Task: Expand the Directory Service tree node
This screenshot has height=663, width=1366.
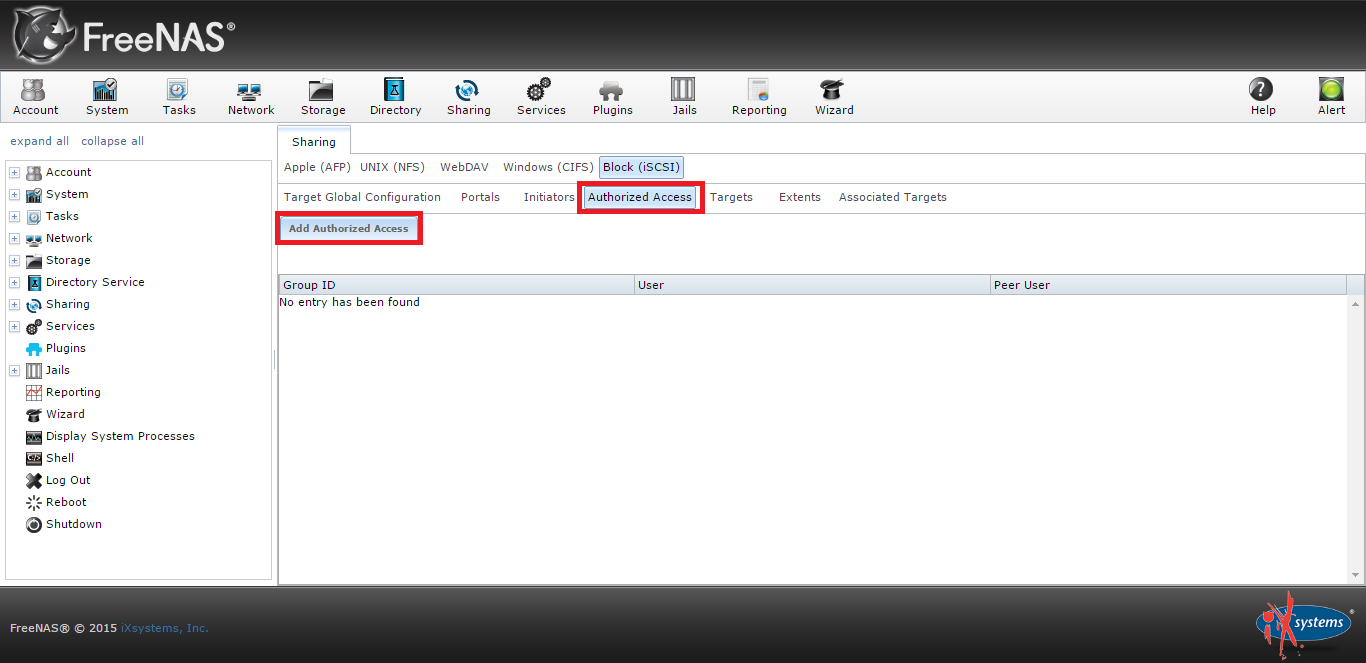Action: pyautogui.click(x=15, y=282)
